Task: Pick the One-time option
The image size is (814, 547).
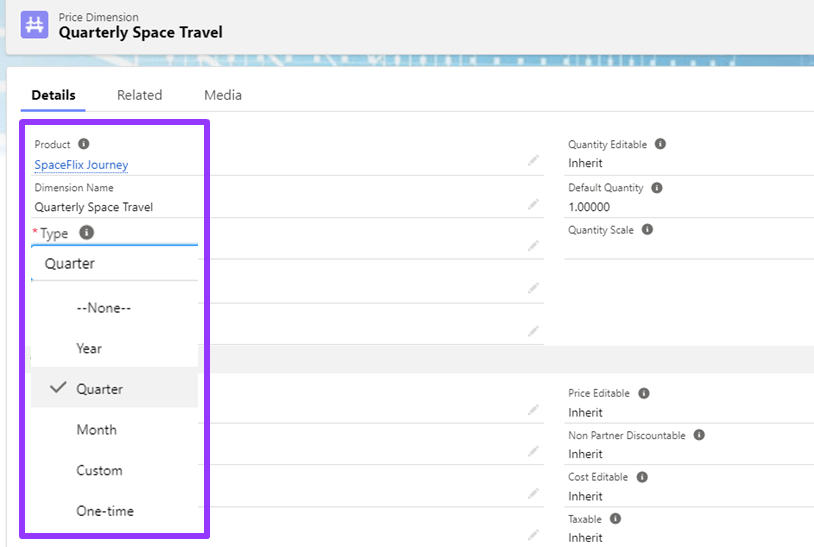Action: (x=104, y=511)
